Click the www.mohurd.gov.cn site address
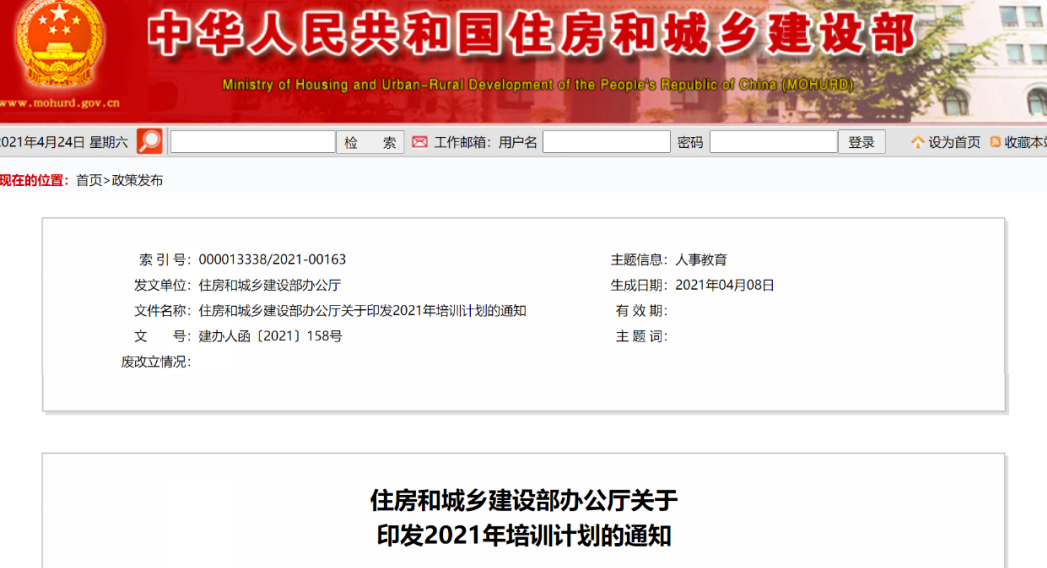Viewport: 1047px width, 568px height. [60, 103]
